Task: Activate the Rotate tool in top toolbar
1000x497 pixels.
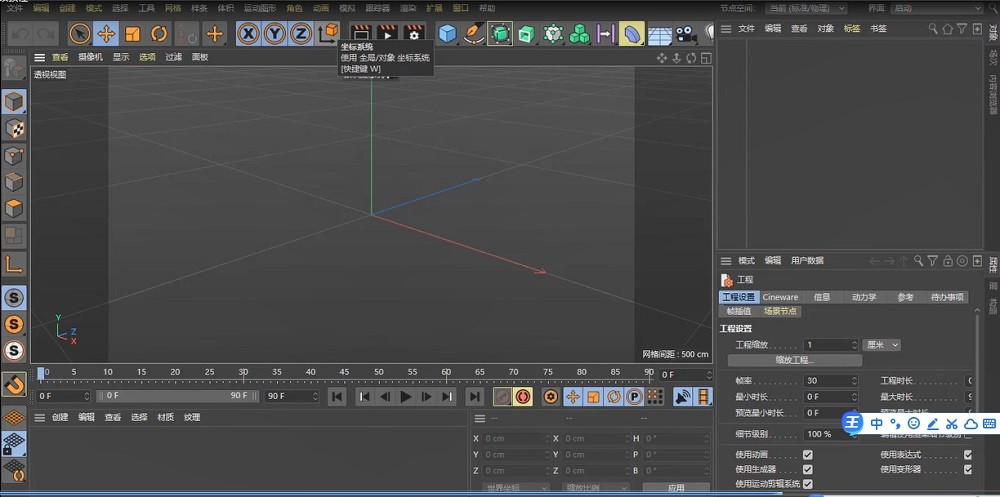Action: pos(158,34)
